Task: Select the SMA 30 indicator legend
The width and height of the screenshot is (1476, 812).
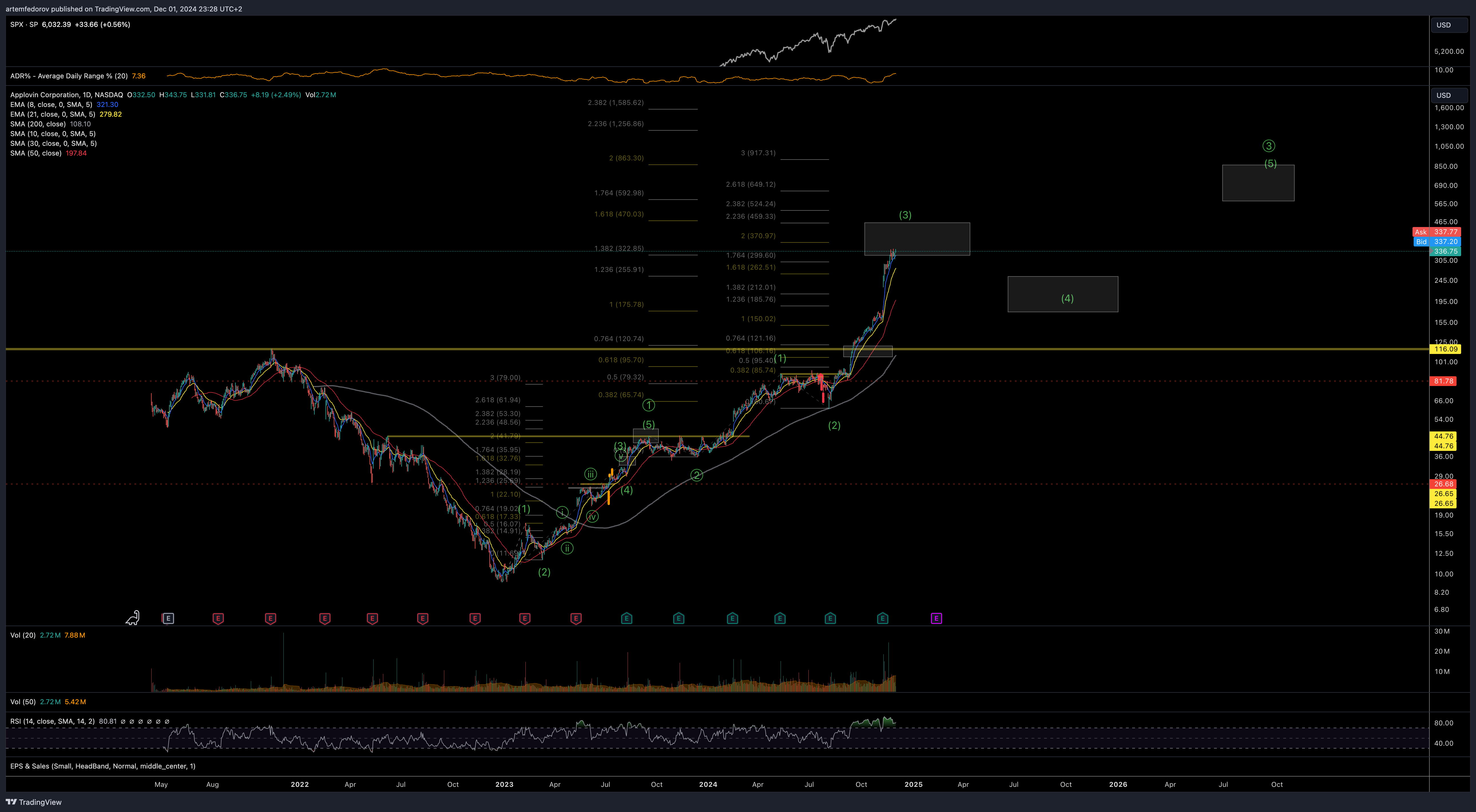Action: [53, 144]
